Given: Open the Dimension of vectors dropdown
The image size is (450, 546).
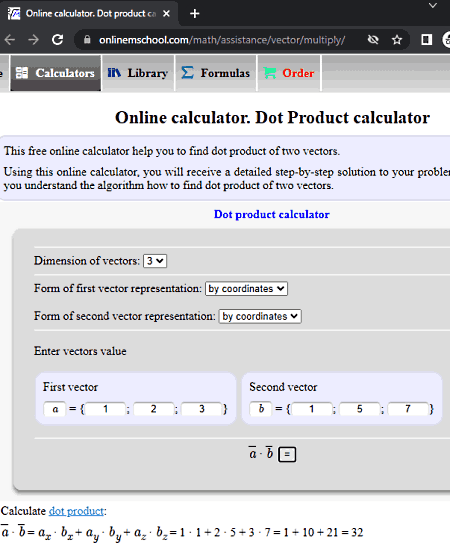Looking at the screenshot, I should click(155, 261).
